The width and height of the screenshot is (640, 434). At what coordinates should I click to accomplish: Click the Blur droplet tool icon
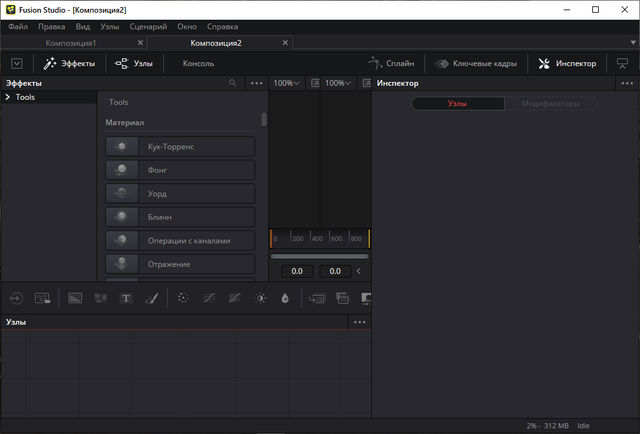[x=285, y=298]
